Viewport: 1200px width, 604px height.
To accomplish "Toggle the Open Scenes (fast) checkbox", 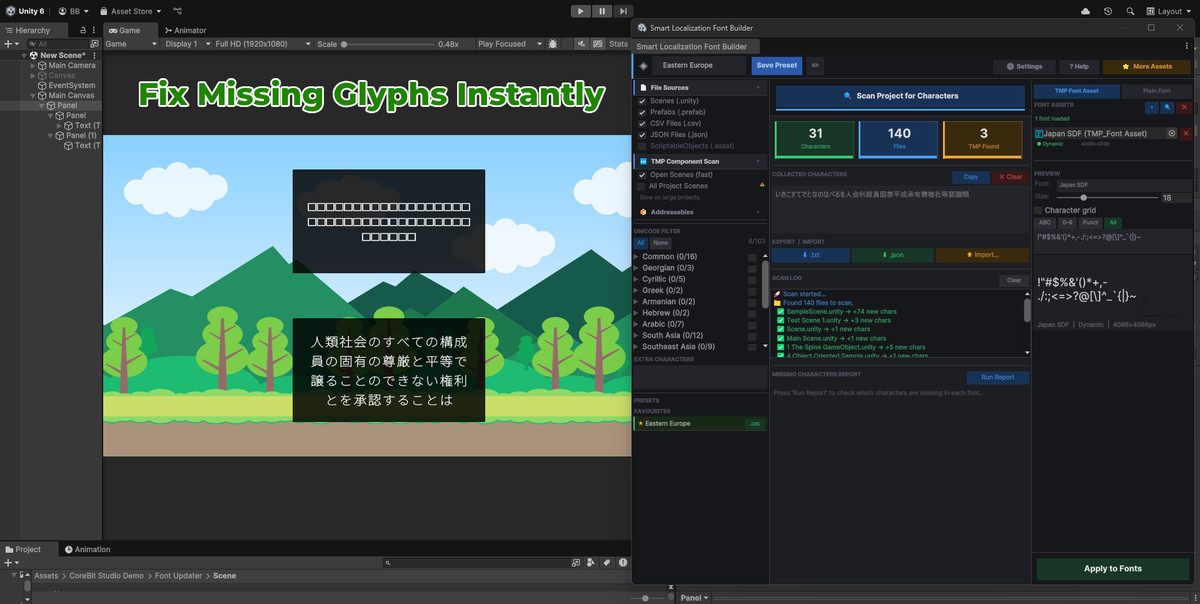I will click(642, 175).
